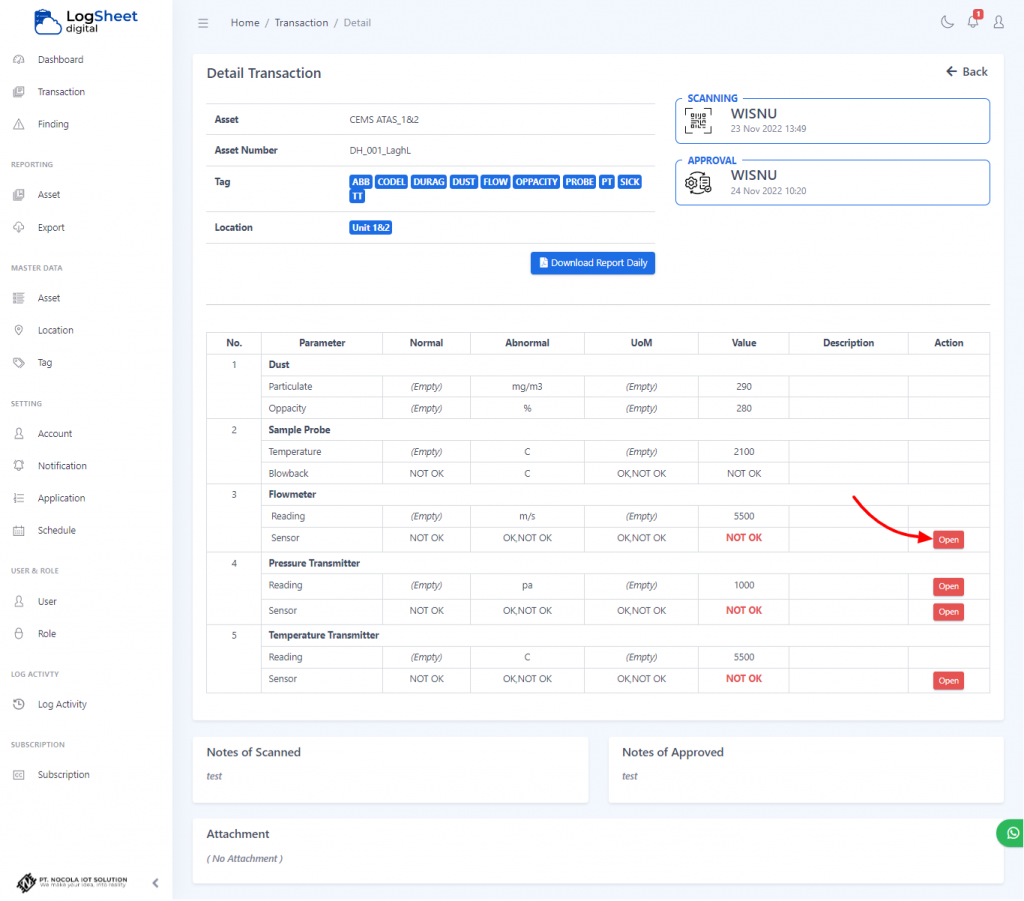Open the Pressure Transmitter Reading finding
This screenshot has width=1024, height=901.
click(x=948, y=586)
